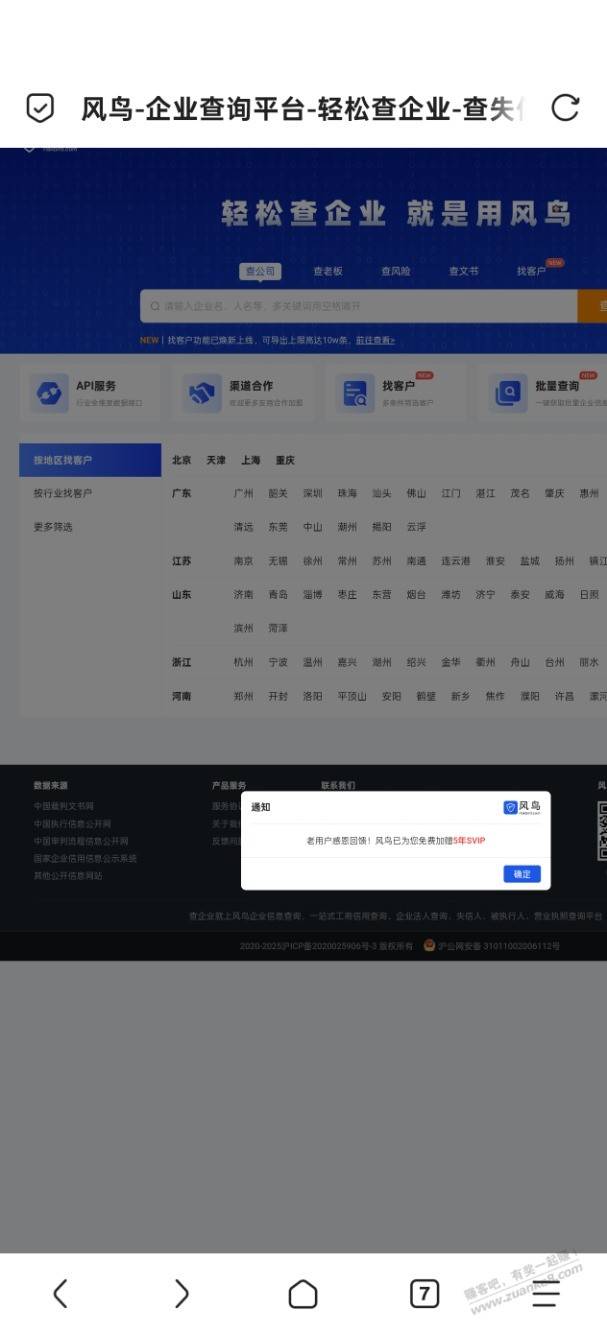Switch to the 查风险 search tab

pos(395,271)
